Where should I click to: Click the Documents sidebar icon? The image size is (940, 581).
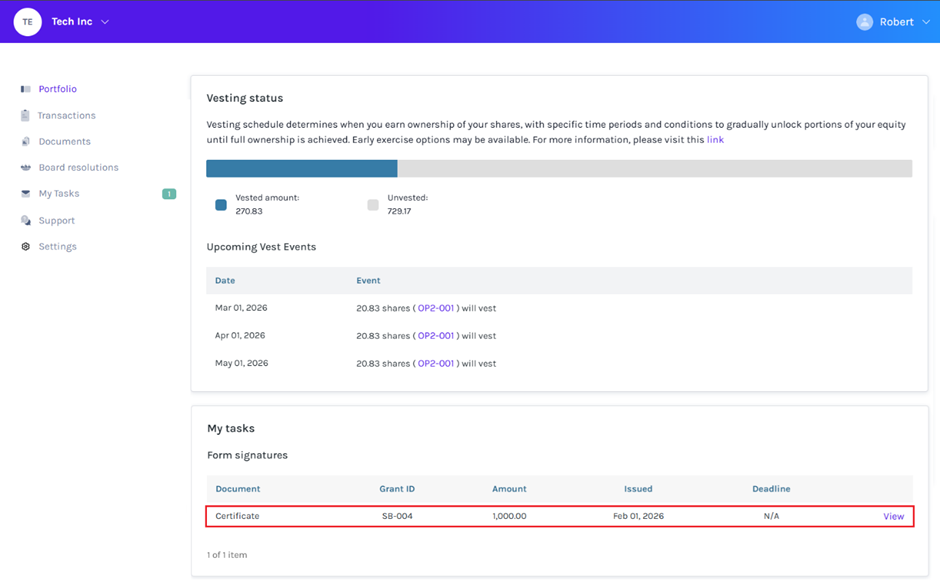(26, 142)
